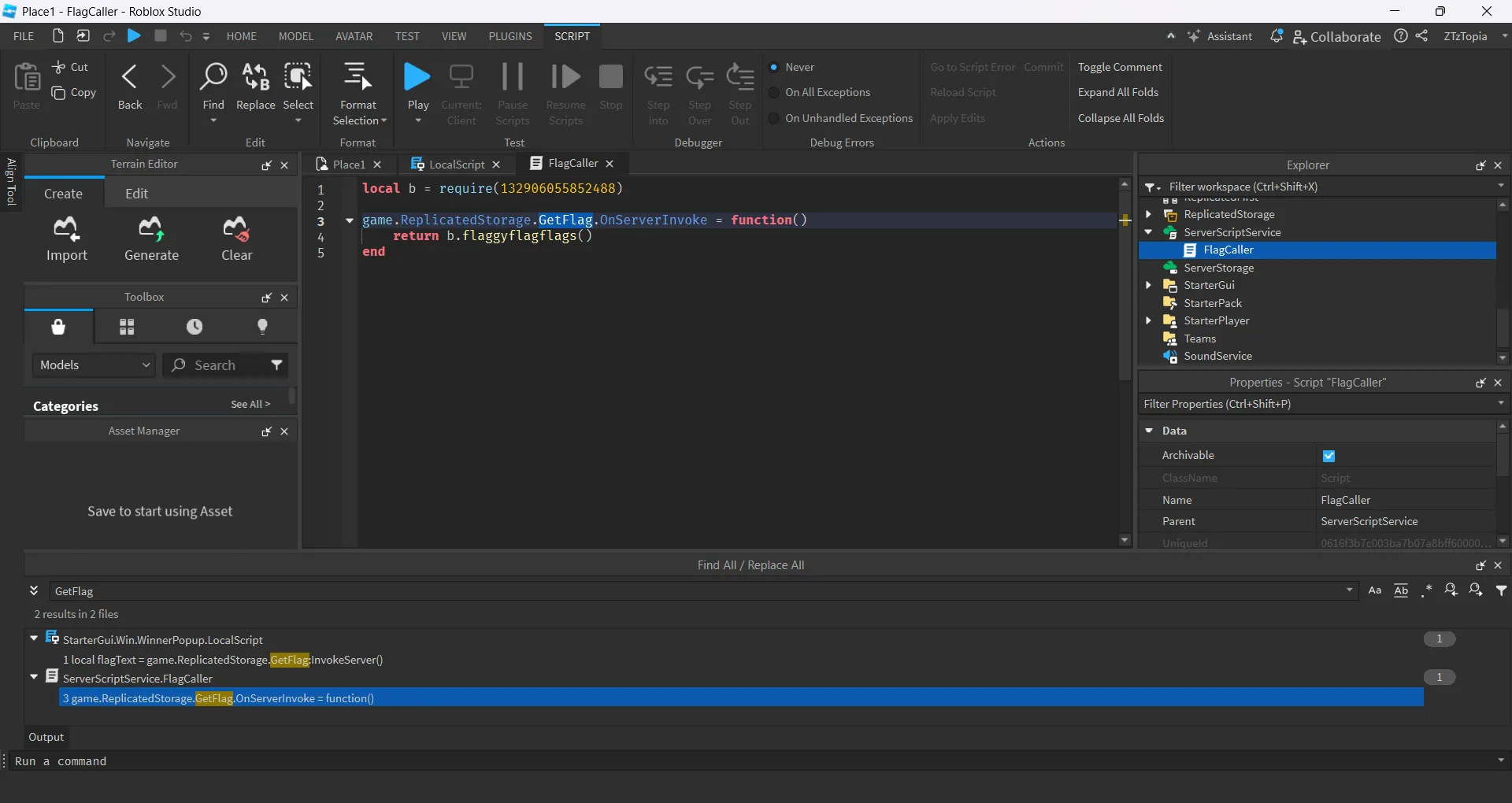Toggle Whole Word match in Find All

click(1401, 590)
